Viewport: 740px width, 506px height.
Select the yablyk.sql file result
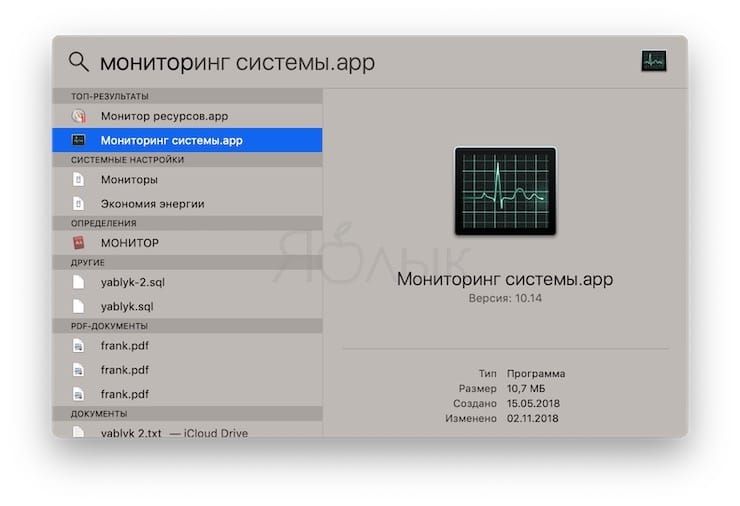[x=187, y=306]
